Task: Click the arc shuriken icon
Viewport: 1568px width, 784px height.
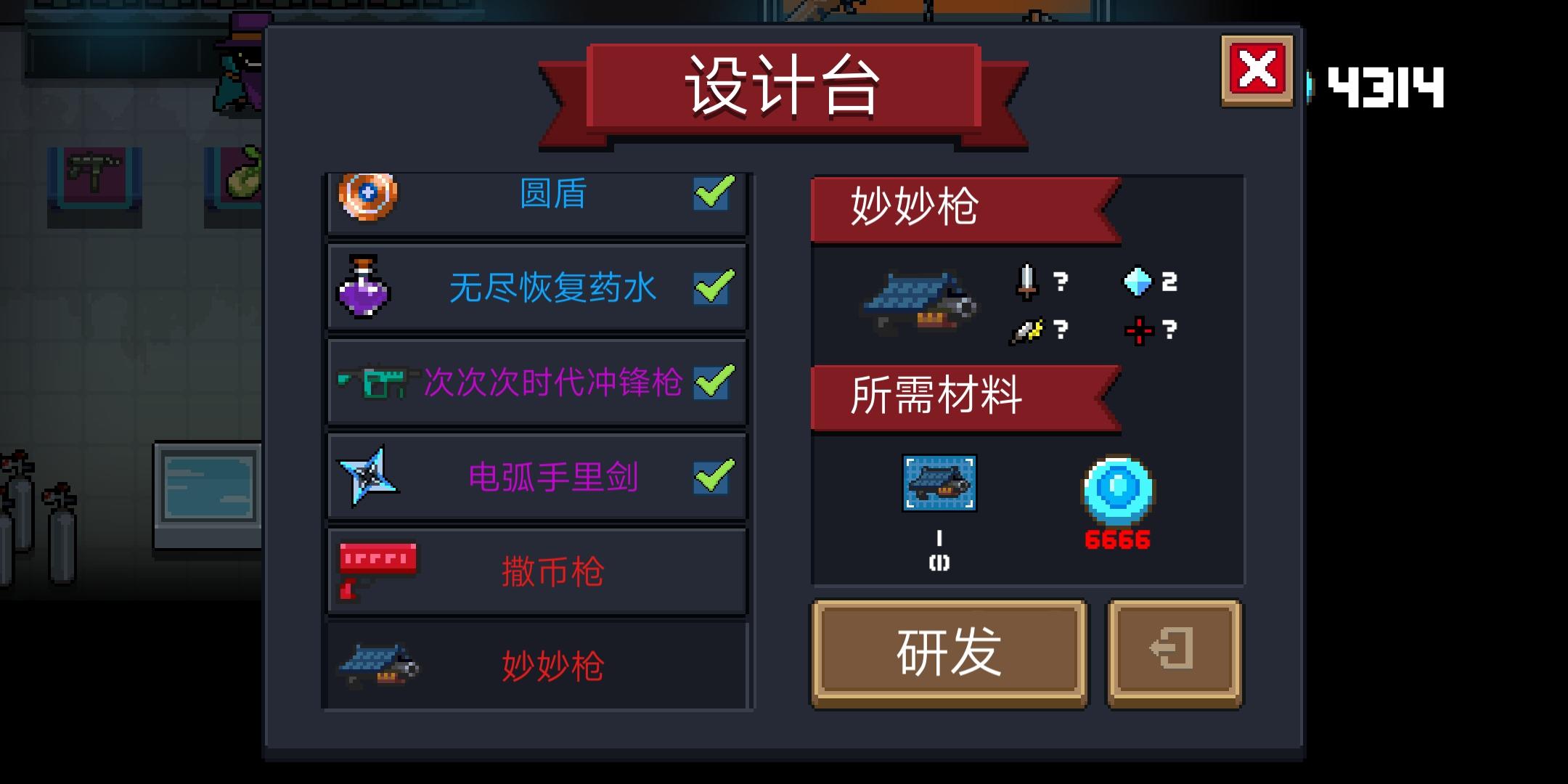Action: [368, 476]
